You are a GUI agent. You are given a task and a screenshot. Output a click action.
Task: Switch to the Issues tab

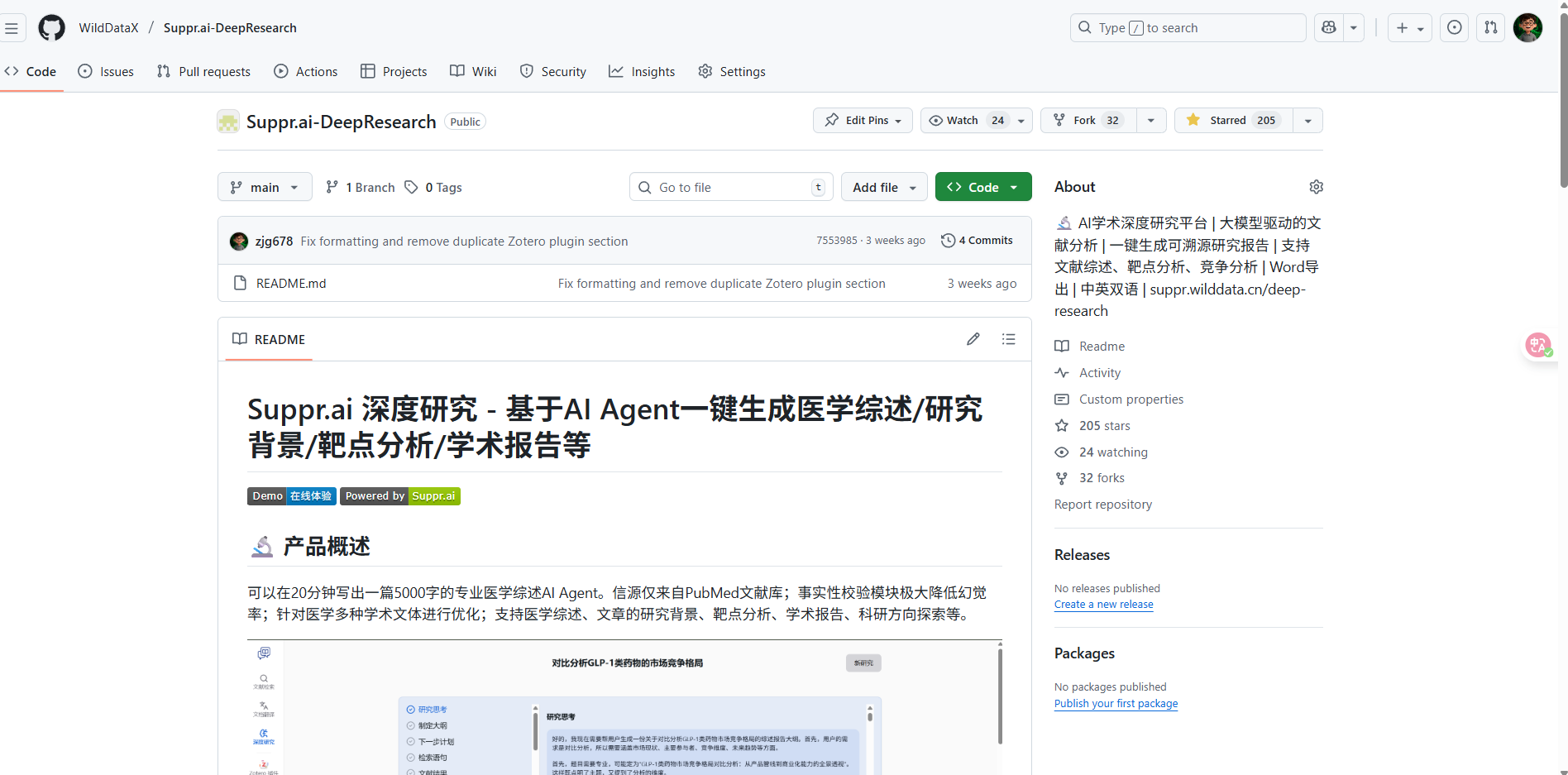[x=106, y=72]
